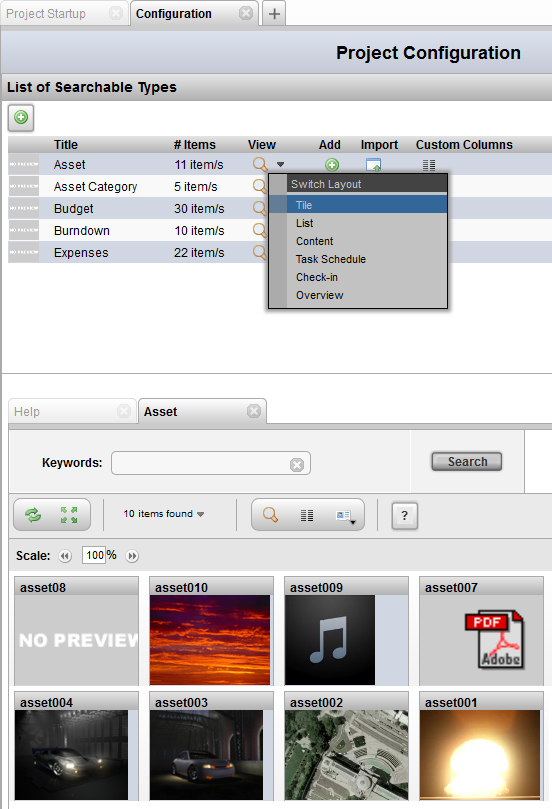Click the green refresh icon in toolbar
The image size is (552, 809).
pyautogui.click(x=33, y=514)
